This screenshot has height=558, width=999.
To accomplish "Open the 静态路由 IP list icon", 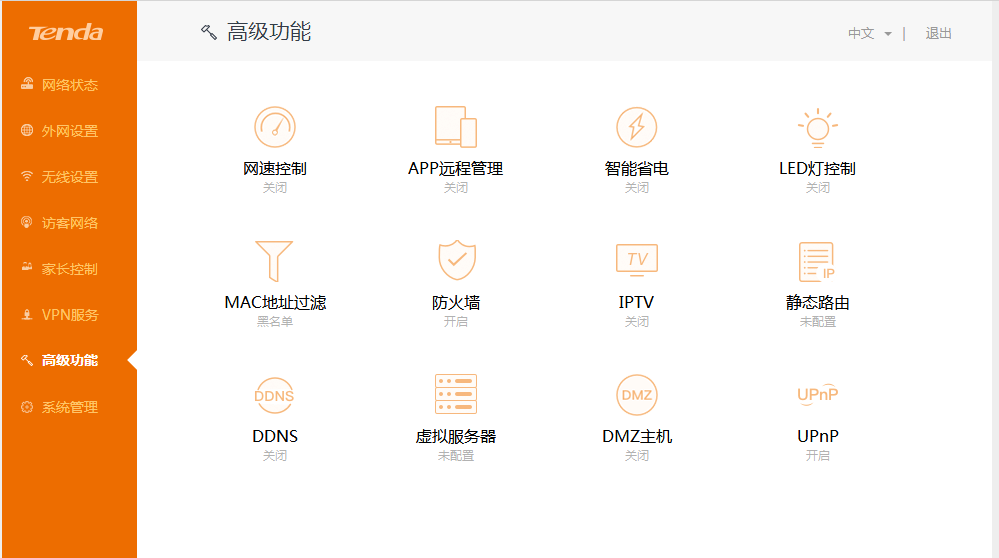I will point(817,262).
